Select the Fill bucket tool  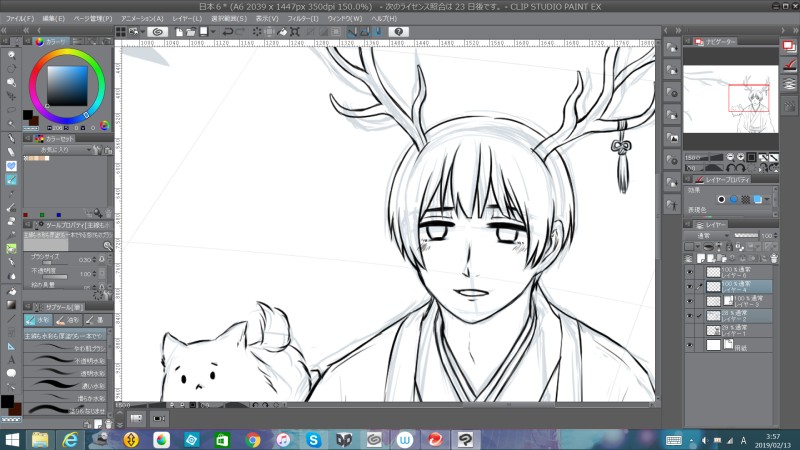click(11, 291)
